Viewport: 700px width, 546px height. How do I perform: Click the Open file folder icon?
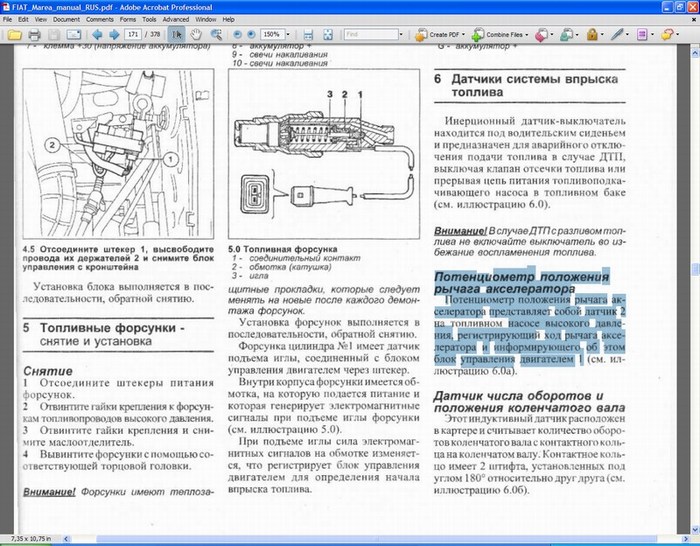click(x=14, y=34)
